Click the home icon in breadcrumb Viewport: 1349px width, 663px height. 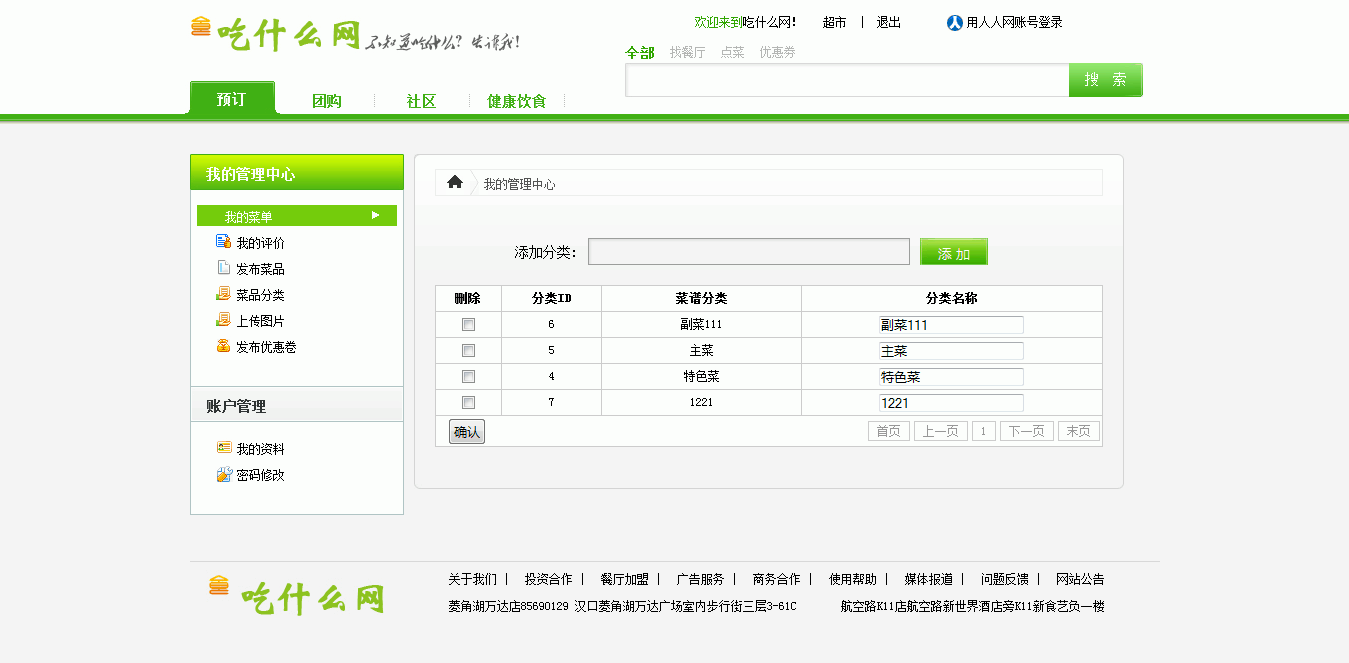click(455, 182)
